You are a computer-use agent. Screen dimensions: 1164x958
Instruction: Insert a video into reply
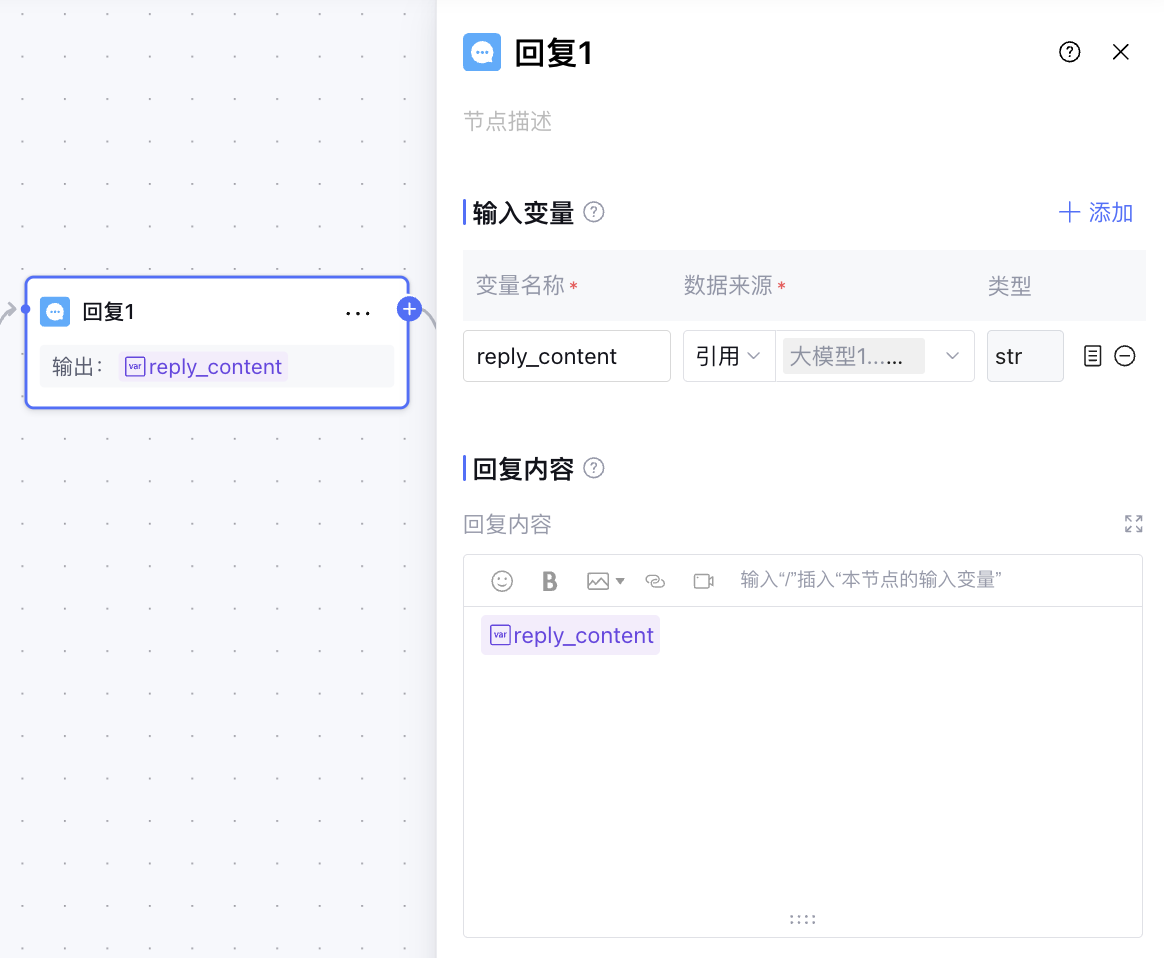click(703, 581)
